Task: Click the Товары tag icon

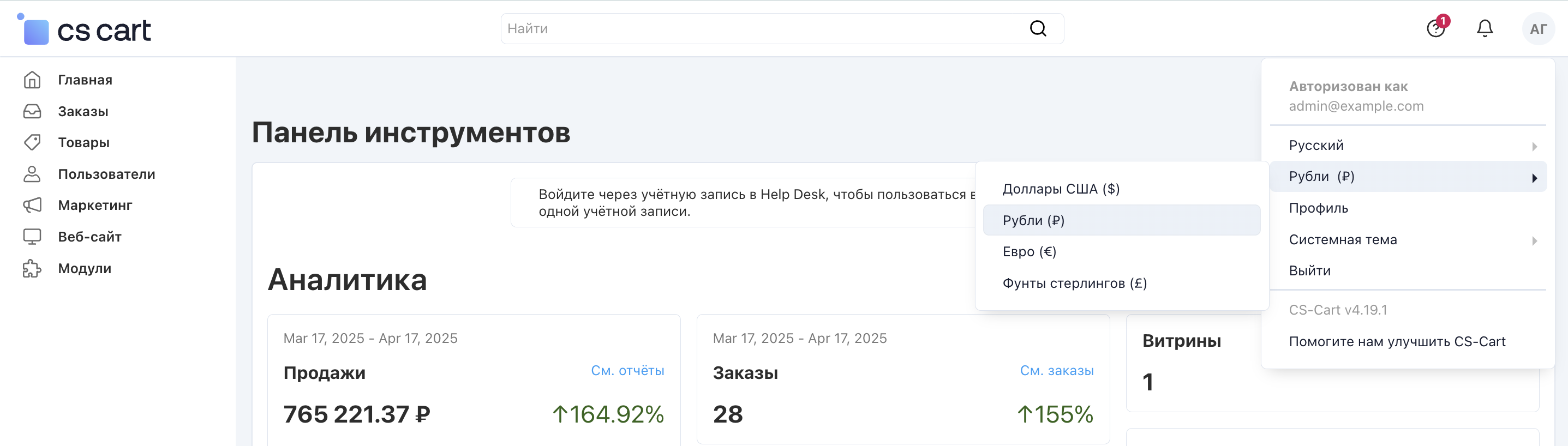Action: coord(32,142)
